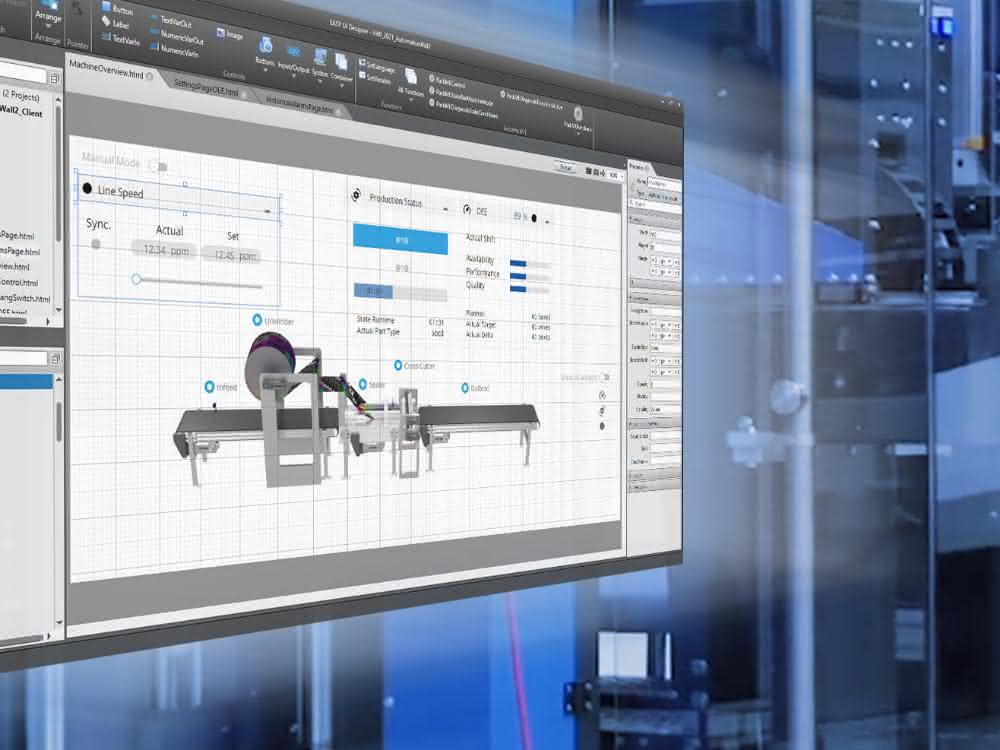The width and height of the screenshot is (1000, 750).
Task: Select the TextVarIn control
Action: tap(120, 40)
